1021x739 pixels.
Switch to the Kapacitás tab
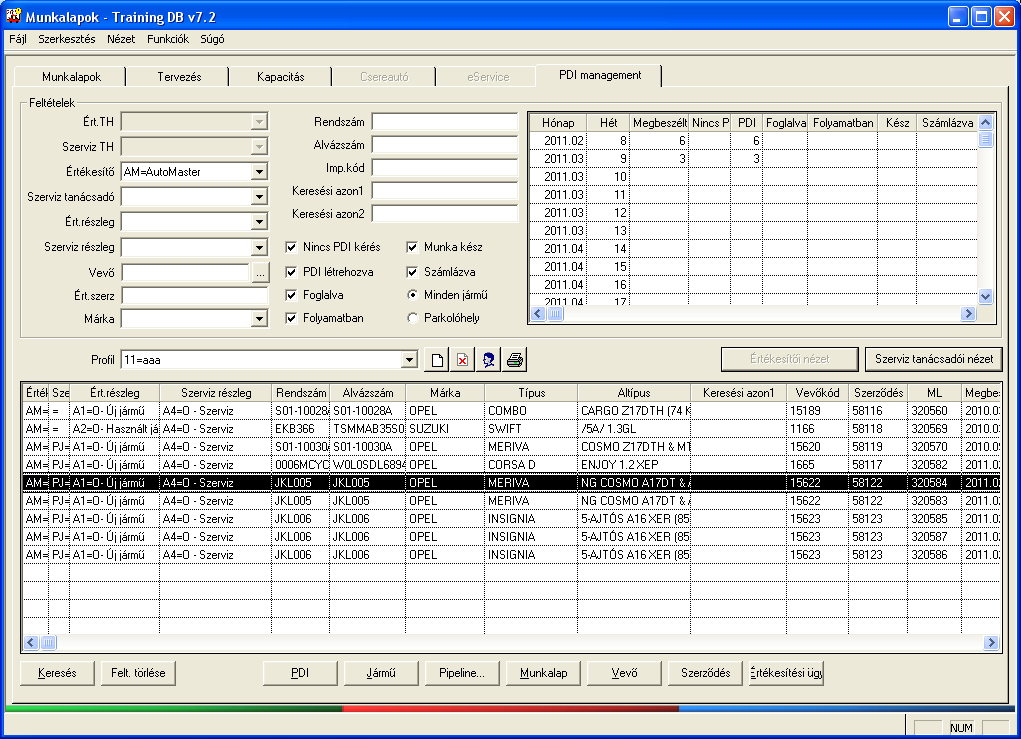point(281,77)
